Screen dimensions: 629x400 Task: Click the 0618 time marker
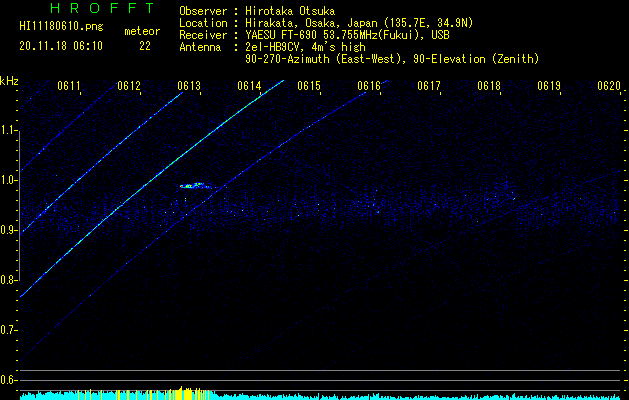point(489,86)
